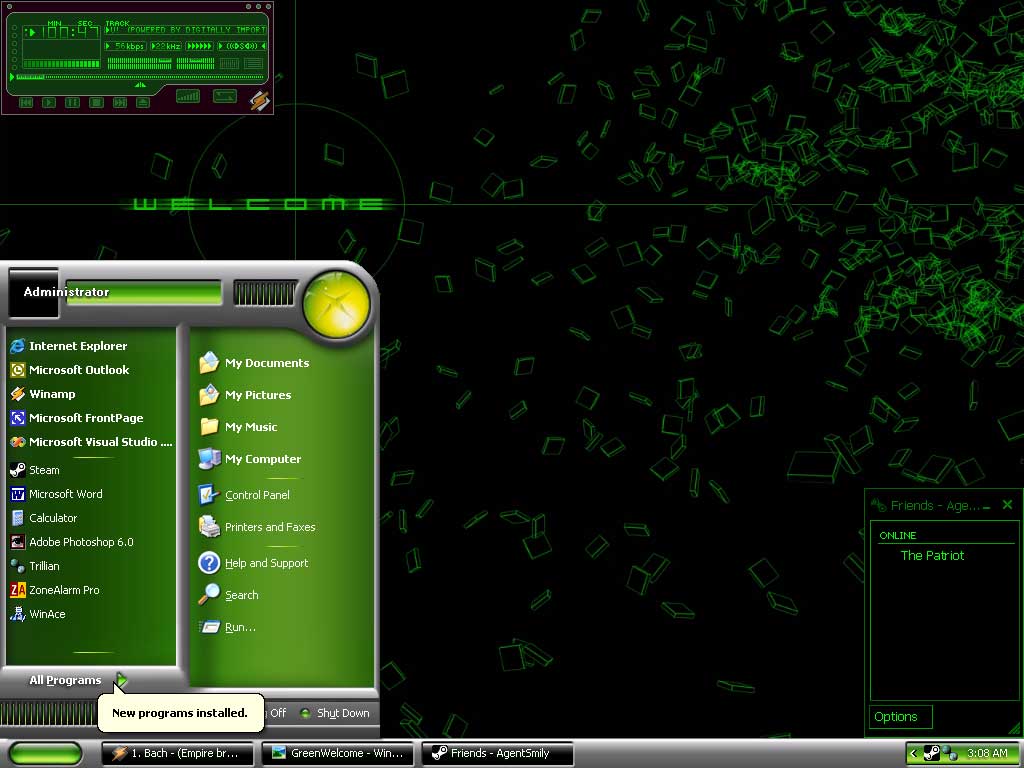Open the green Start button
The height and width of the screenshot is (768, 1024).
(x=45, y=753)
